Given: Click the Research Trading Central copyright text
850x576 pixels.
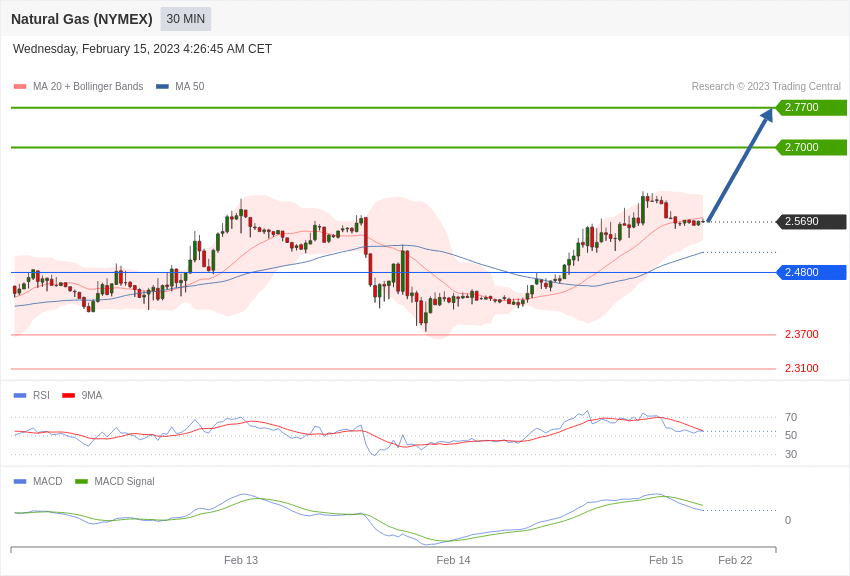Looking at the screenshot, I should pos(766,87).
